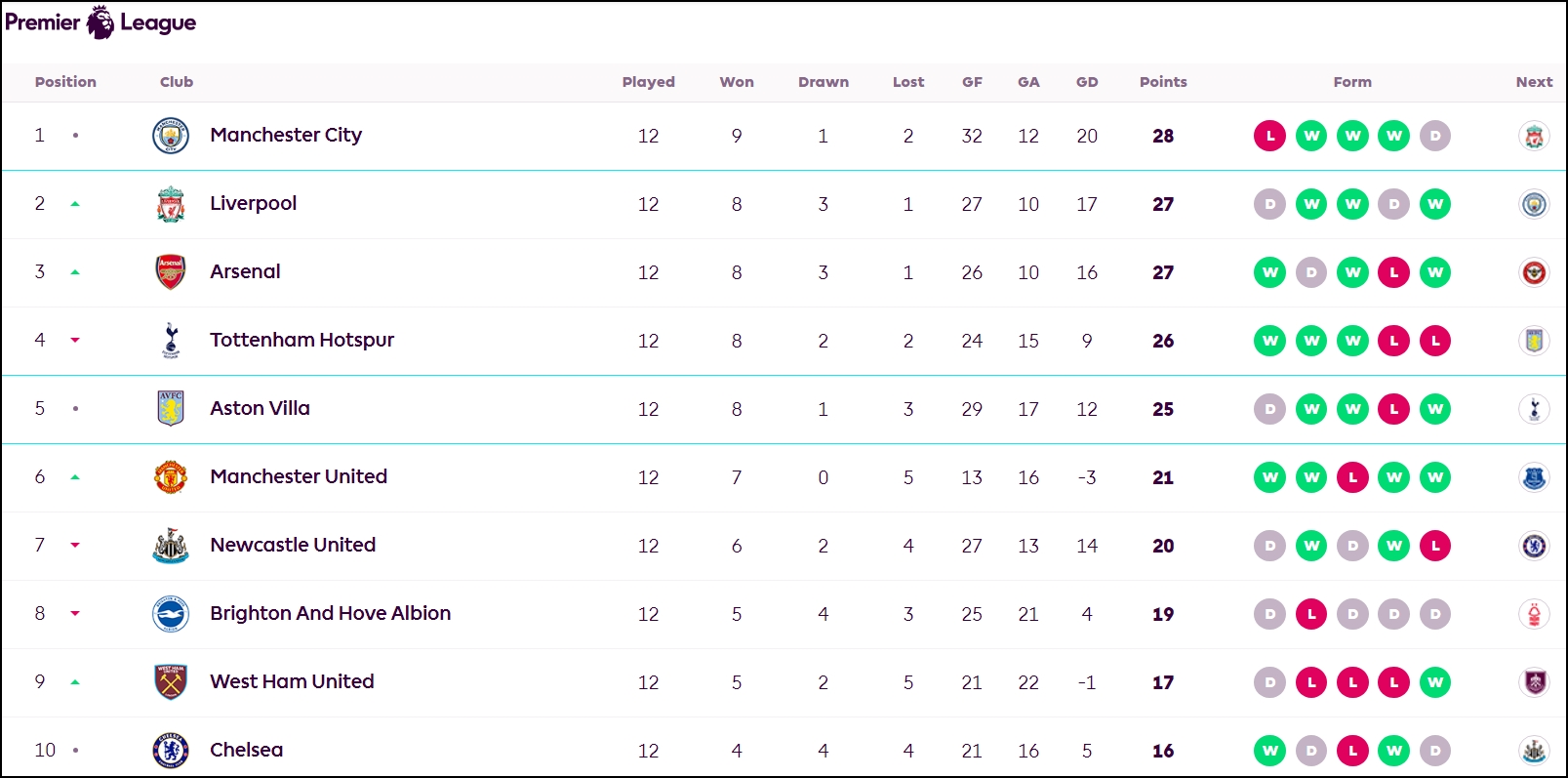Click the Form column header
Viewport: 1568px width, 778px height.
tap(1352, 82)
